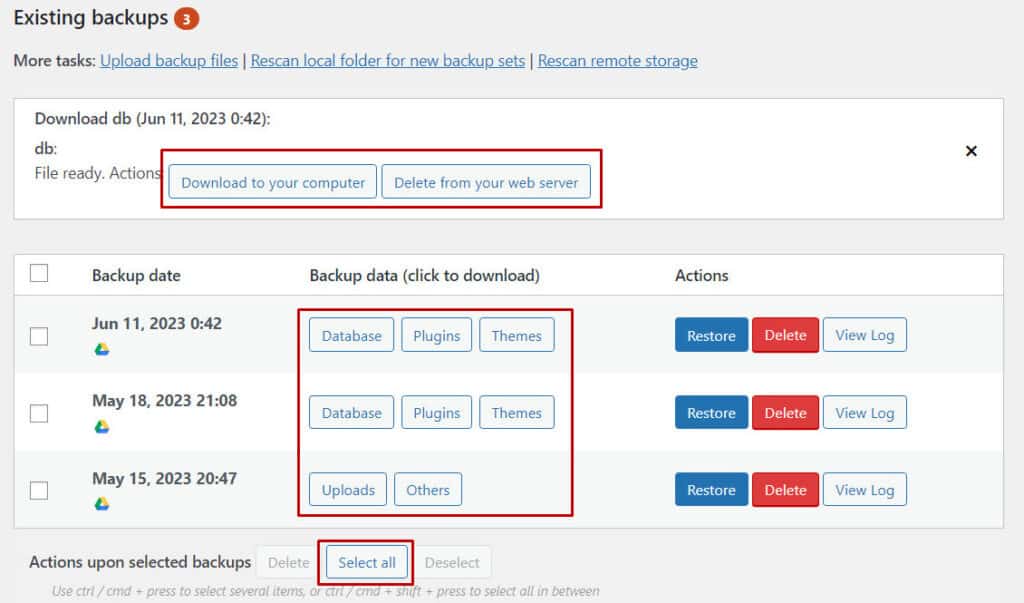1024x603 pixels.
Task: Download the Database from Jun 11 backup
Action: pos(351,335)
